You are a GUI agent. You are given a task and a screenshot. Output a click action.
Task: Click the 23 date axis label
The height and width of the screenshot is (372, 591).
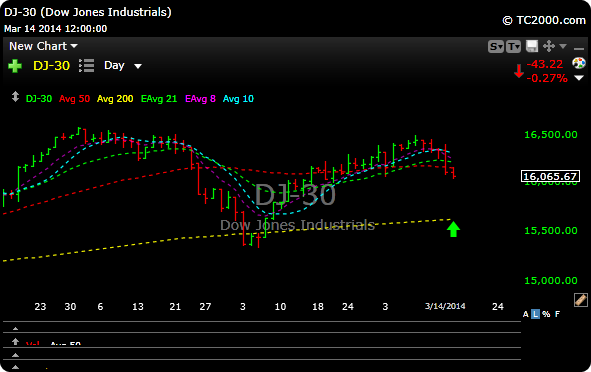point(40,306)
